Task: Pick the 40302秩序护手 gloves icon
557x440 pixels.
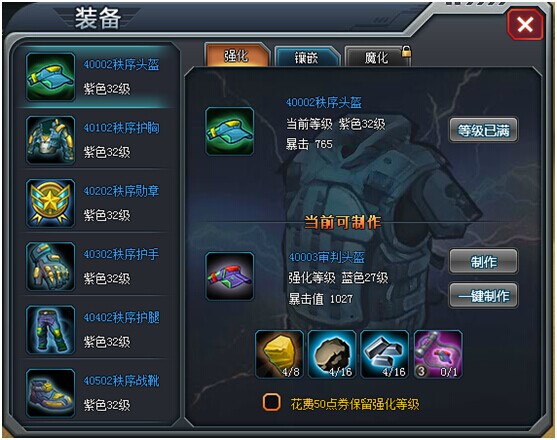Action: (50, 266)
